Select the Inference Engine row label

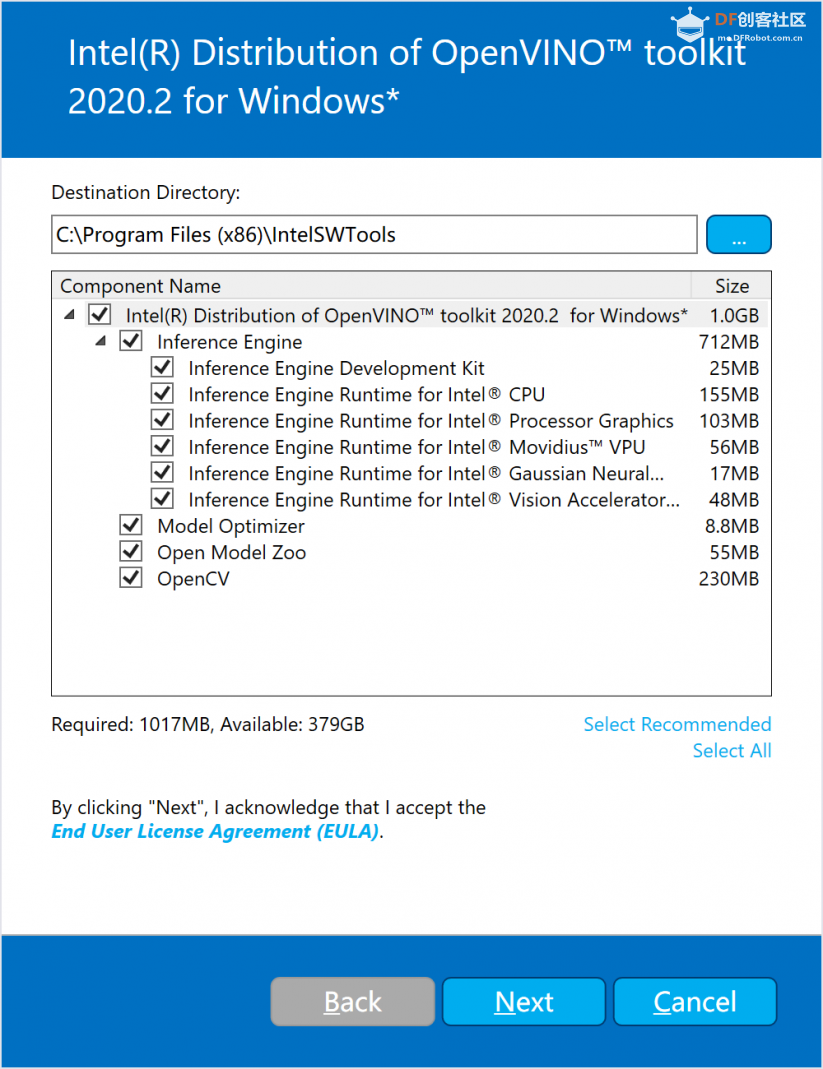tap(229, 342)
